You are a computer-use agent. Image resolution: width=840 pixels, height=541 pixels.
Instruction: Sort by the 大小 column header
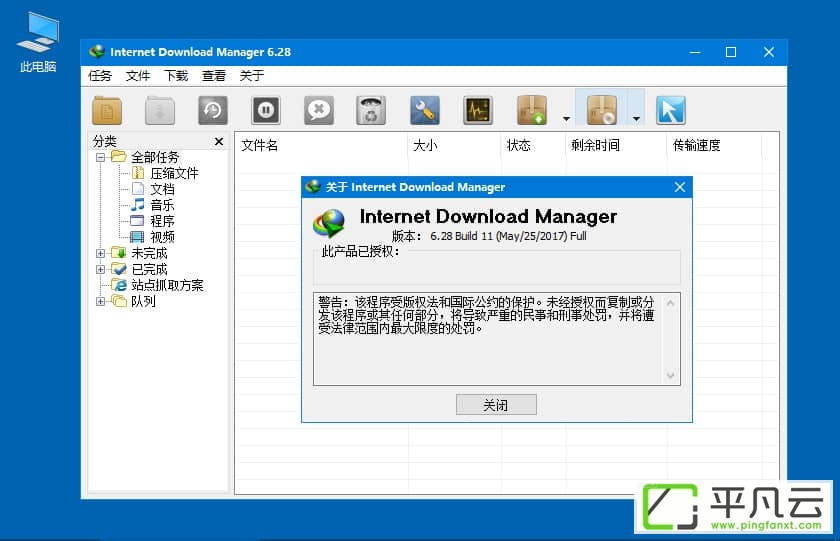click(454, 145)
